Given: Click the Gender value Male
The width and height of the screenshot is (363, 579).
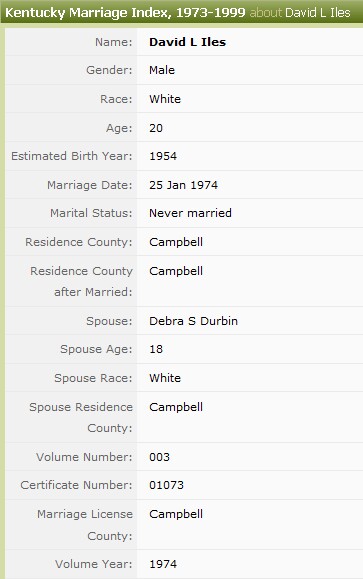Looking at the screenshot, I should pos(162,70).
